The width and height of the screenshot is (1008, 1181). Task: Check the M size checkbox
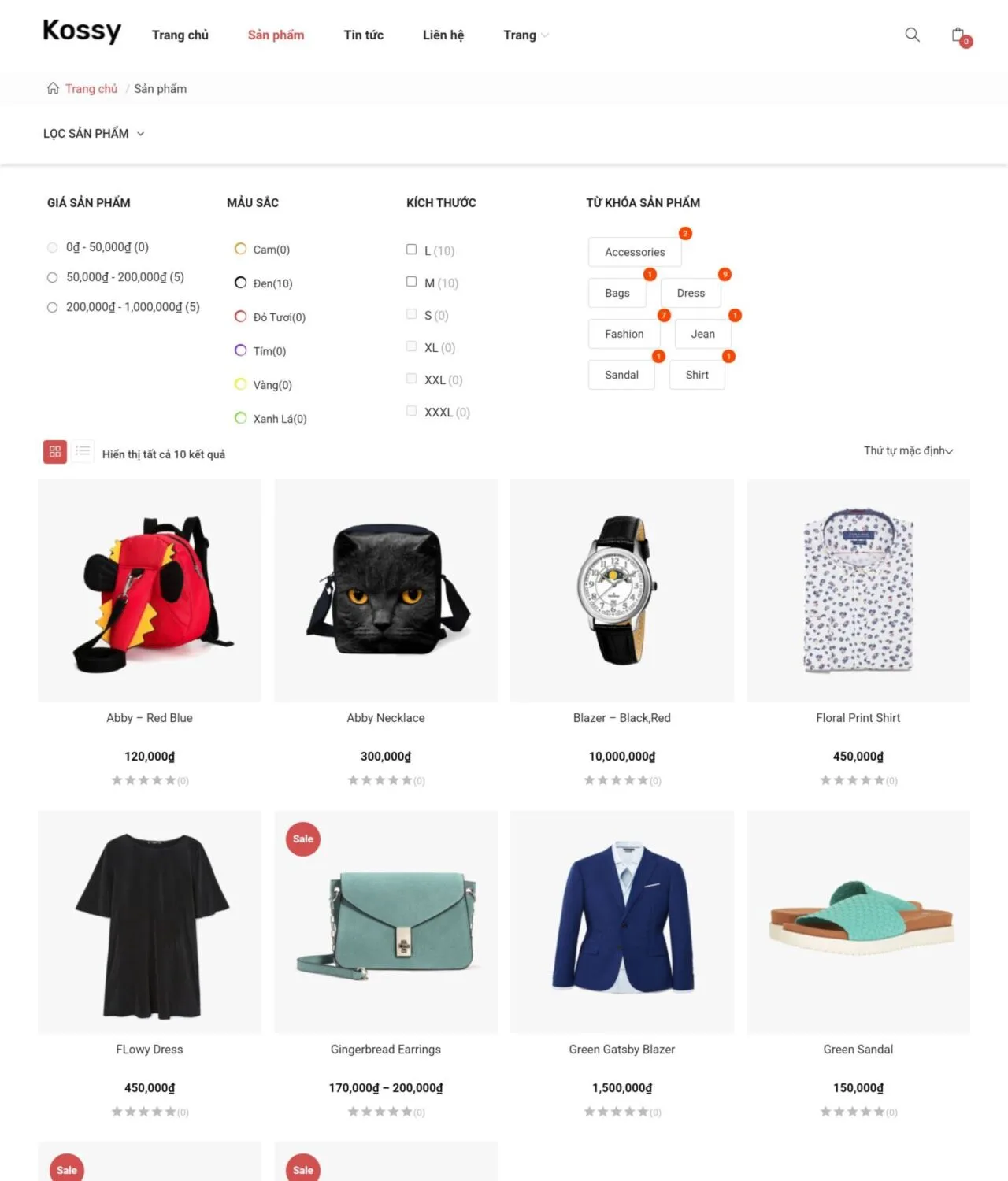tap(411, 282)
